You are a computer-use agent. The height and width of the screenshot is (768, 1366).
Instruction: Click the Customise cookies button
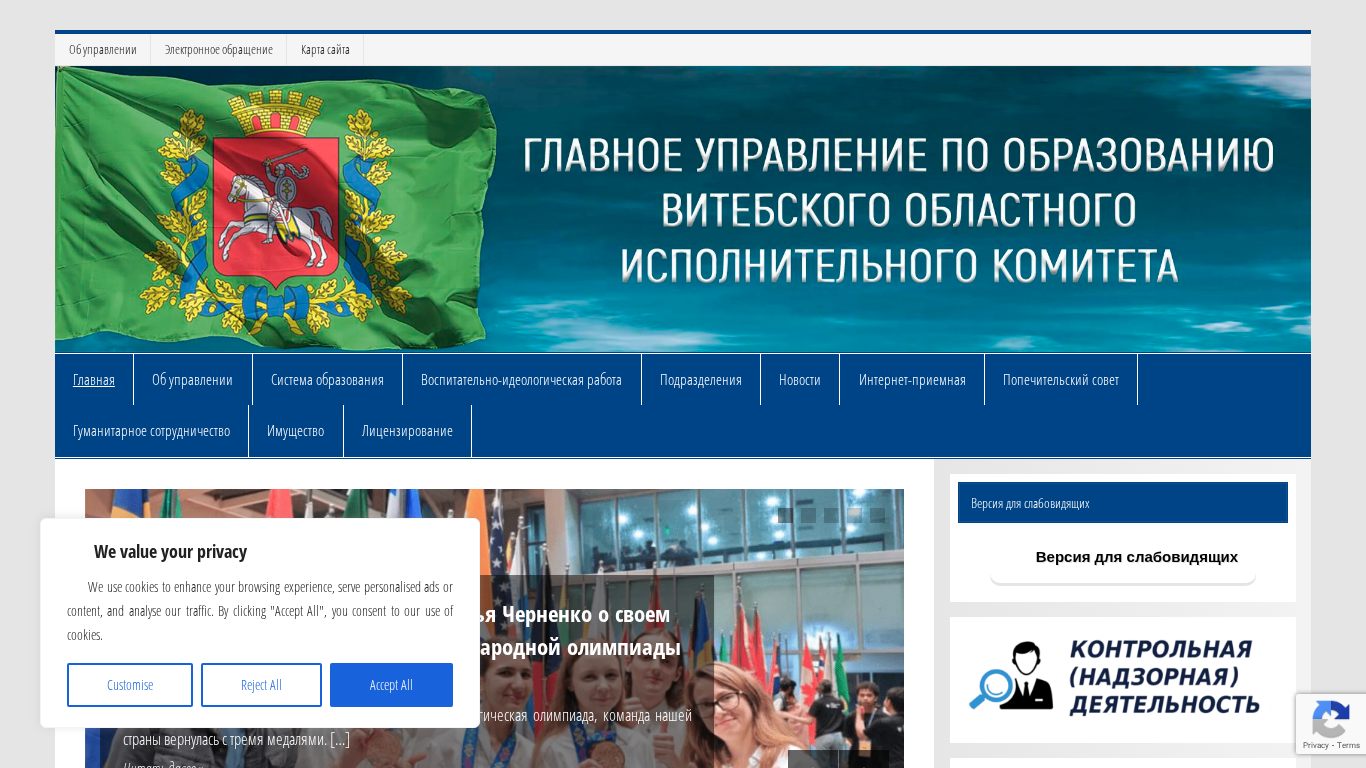pyautogui.click(x=130, y=685)
